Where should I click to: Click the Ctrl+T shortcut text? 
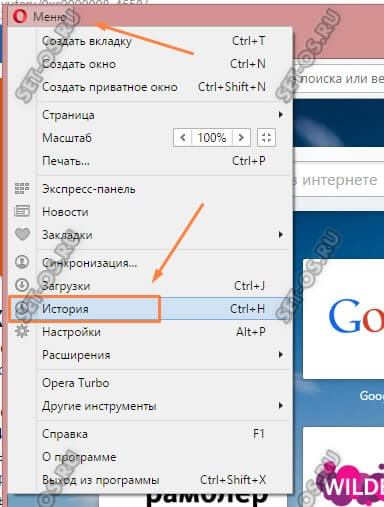tap(249, 41)
